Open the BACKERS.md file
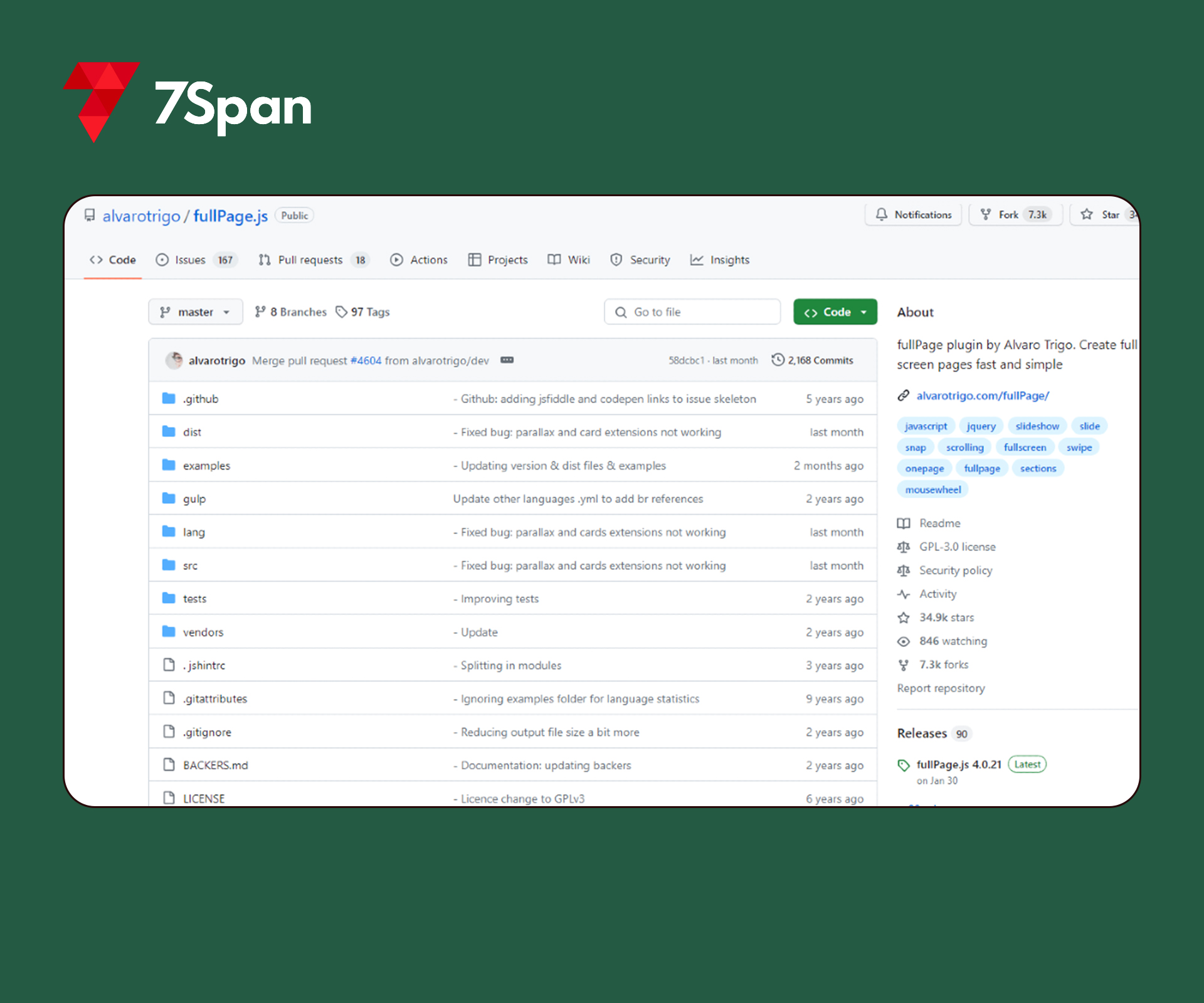 pos(216,765)
